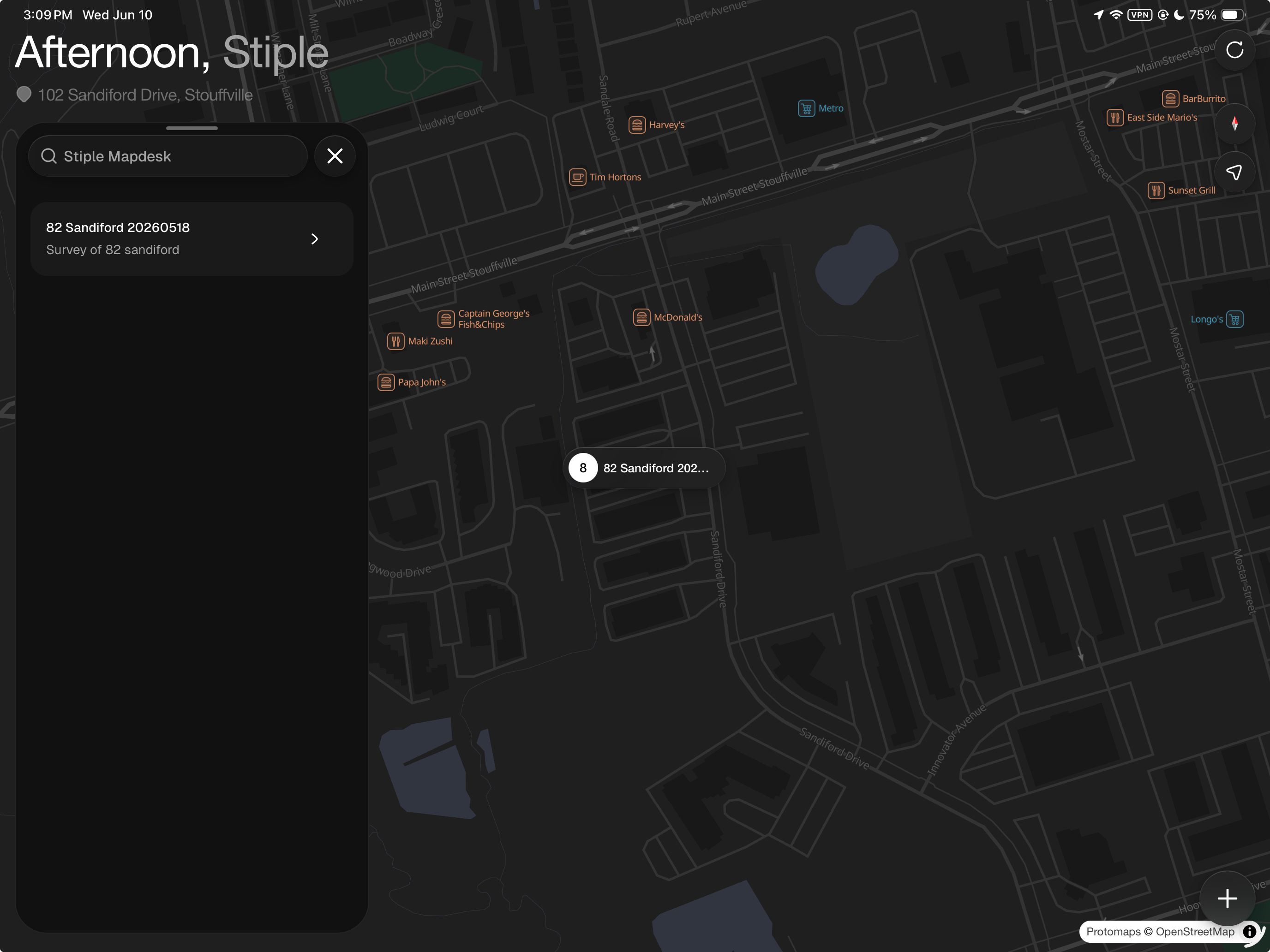
Task: Close the search panel with X
Action: click(335, 156)
